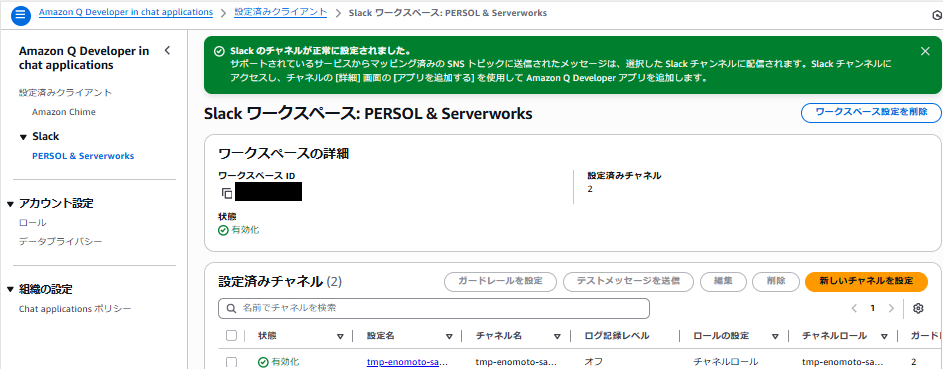
Task: Dismiss the green success banner
Action: pos(925,51)
